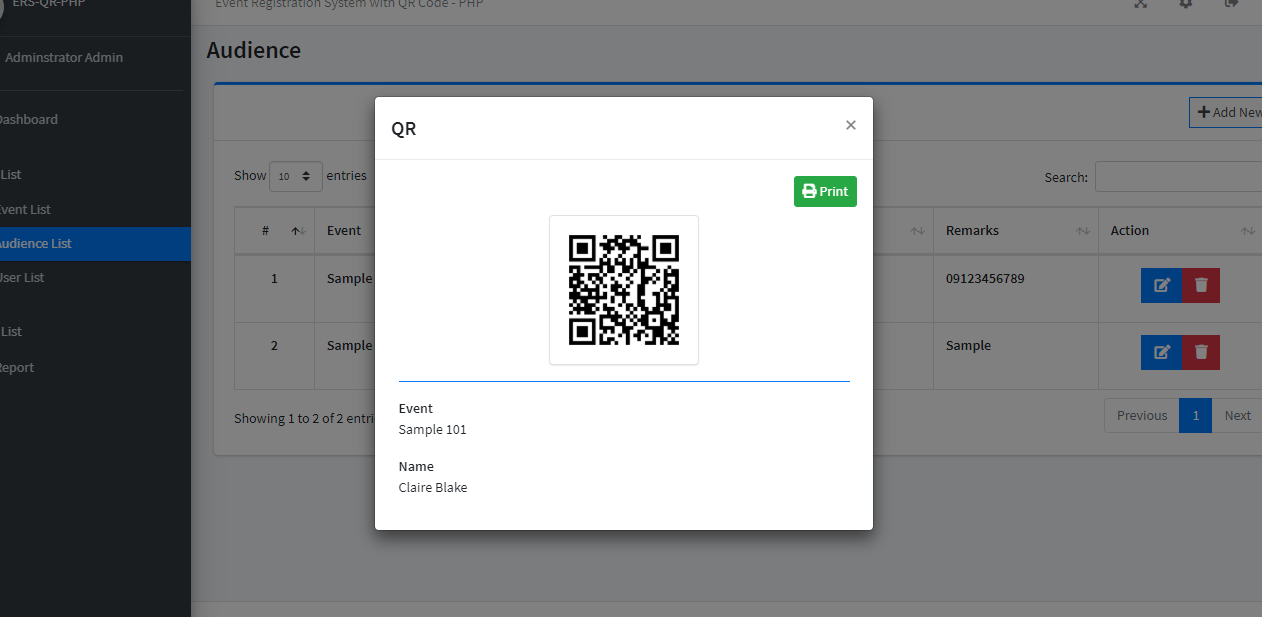Select the 'Sample 101' event text
Screen dimensions: 1262x617
click(432, 430)
